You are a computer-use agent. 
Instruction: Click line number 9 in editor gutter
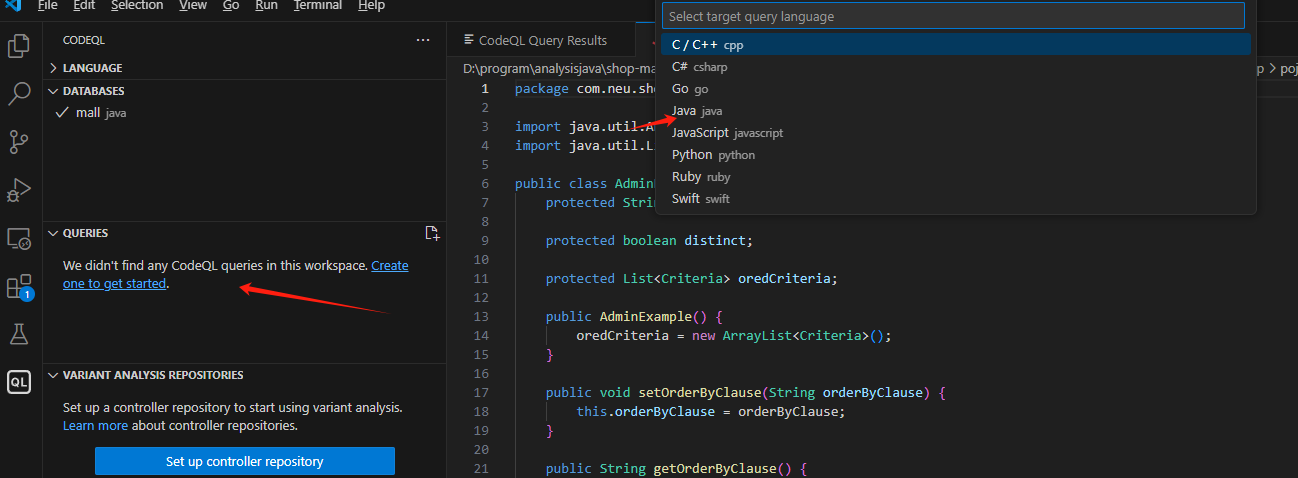485,240
